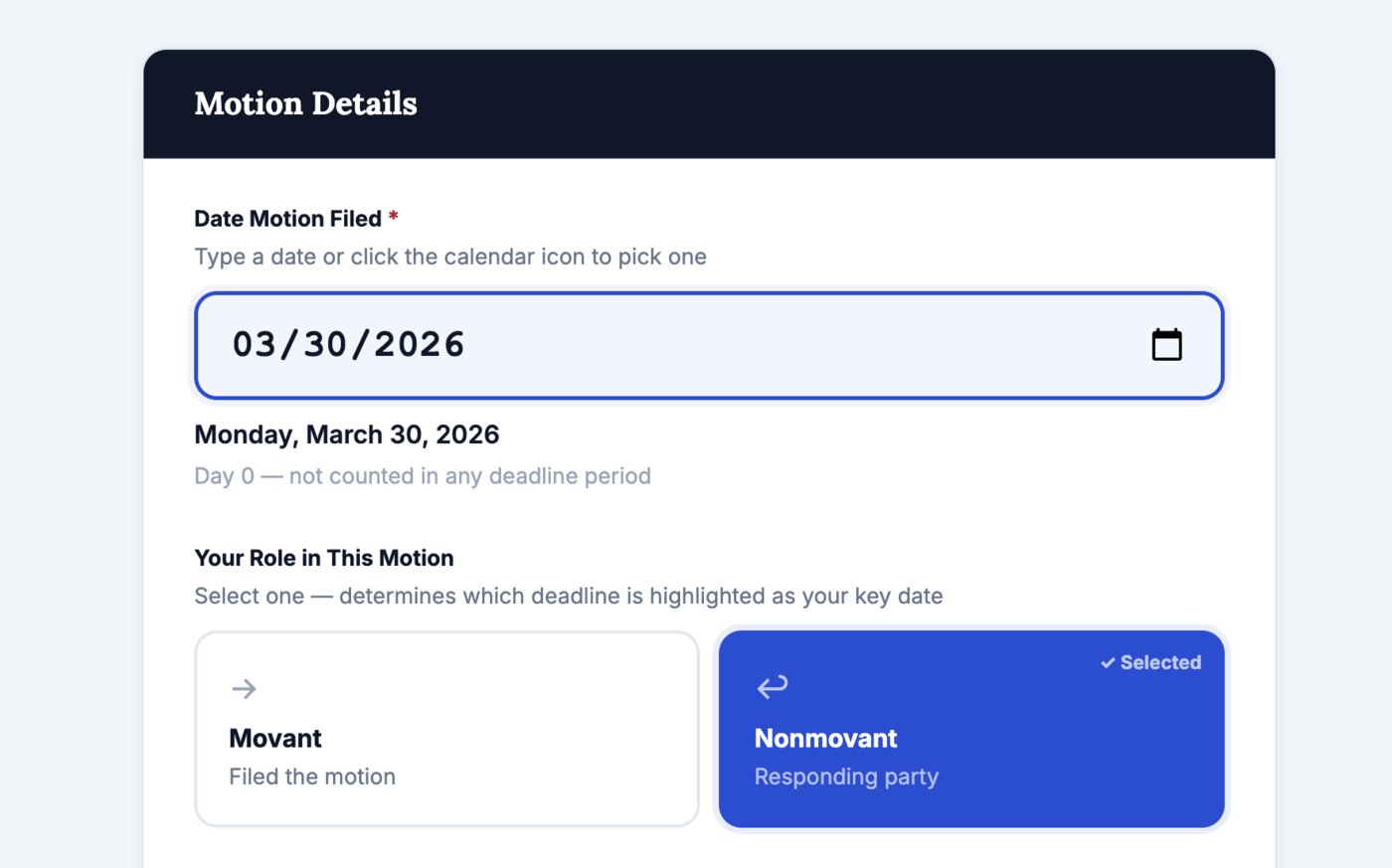The height and width of the screenshot is (868, 1392).
Task: Select the Nonmovant role card
Action: [x=970, y=729]
